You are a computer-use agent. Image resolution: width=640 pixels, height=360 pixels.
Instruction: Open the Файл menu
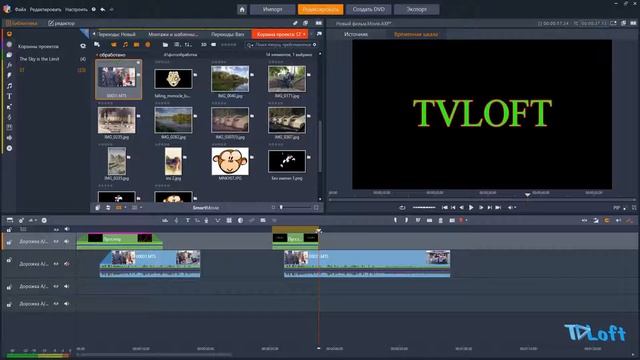pos(20,9)
